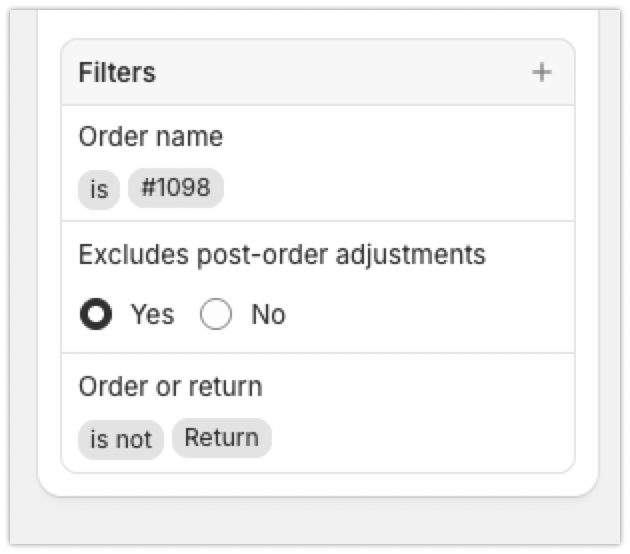This screenshot has height=554, width=630.
Task: Select the Yes radio button
Action: click(x=97, y=315)
